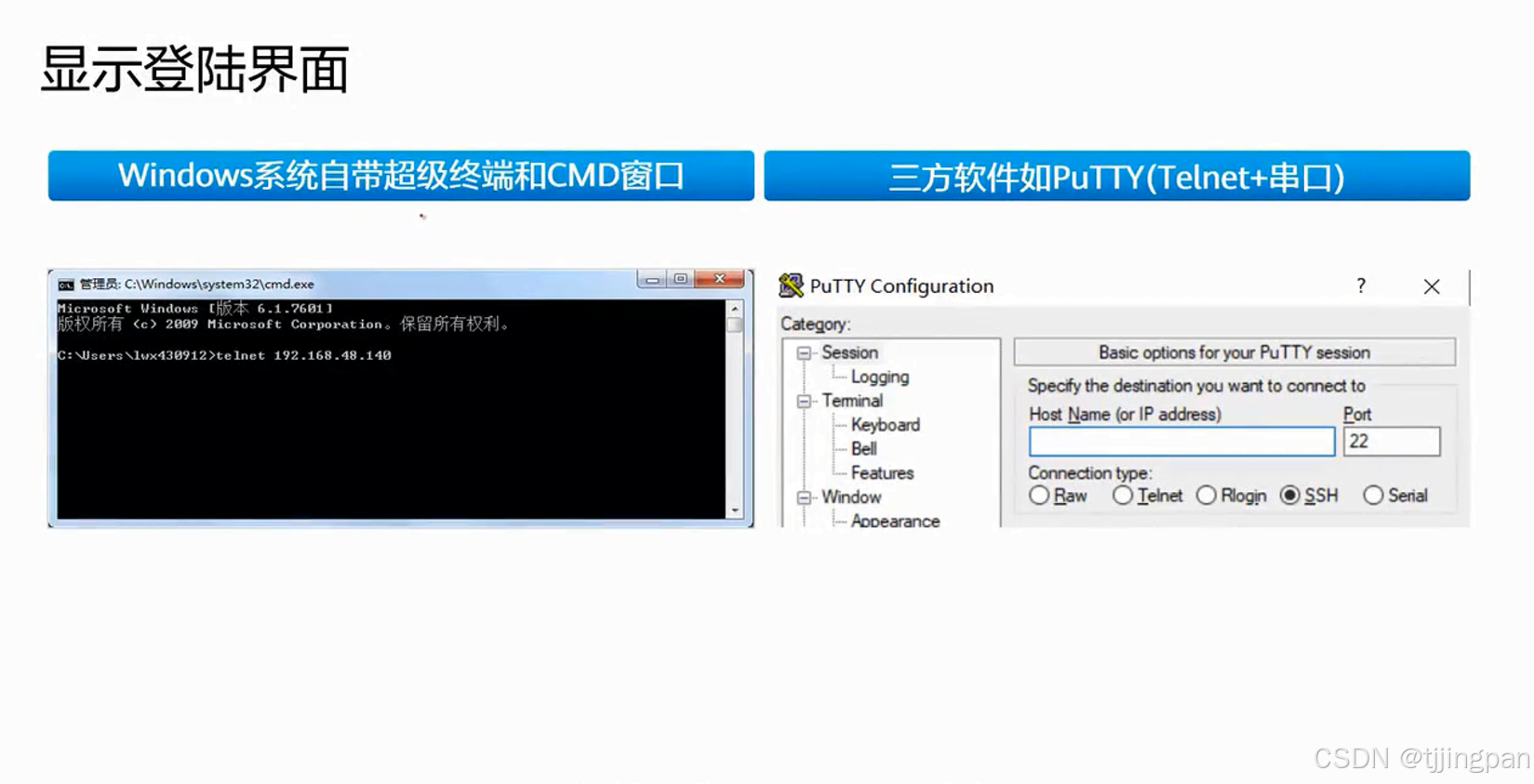1534x784 pixels.
Task: Select Bell in the Category tree
Action: tap(863, 449)
